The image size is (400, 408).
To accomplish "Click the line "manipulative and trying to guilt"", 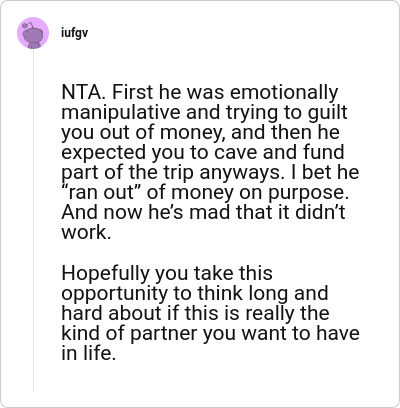I will pos(204,112).
